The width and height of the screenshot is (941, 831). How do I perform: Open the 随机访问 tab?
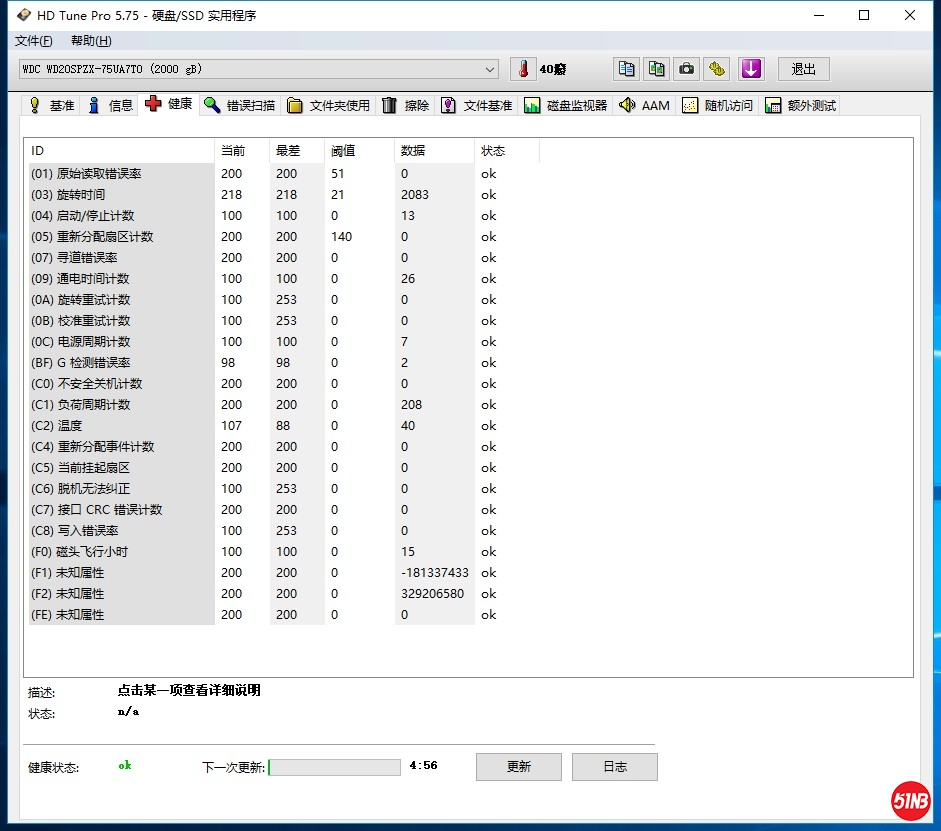tap(717, 106)
